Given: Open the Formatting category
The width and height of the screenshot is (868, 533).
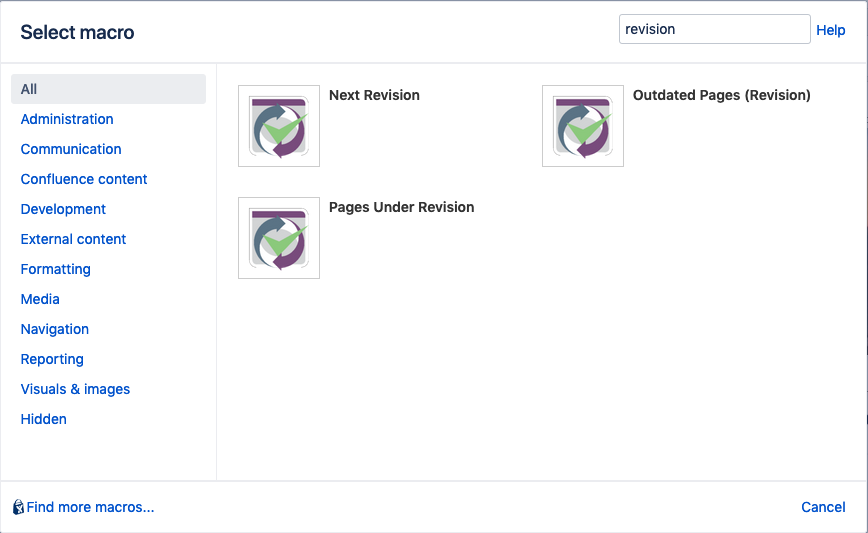Looking at the screenshot, I should pyautogui.click(x=55, y=269).
